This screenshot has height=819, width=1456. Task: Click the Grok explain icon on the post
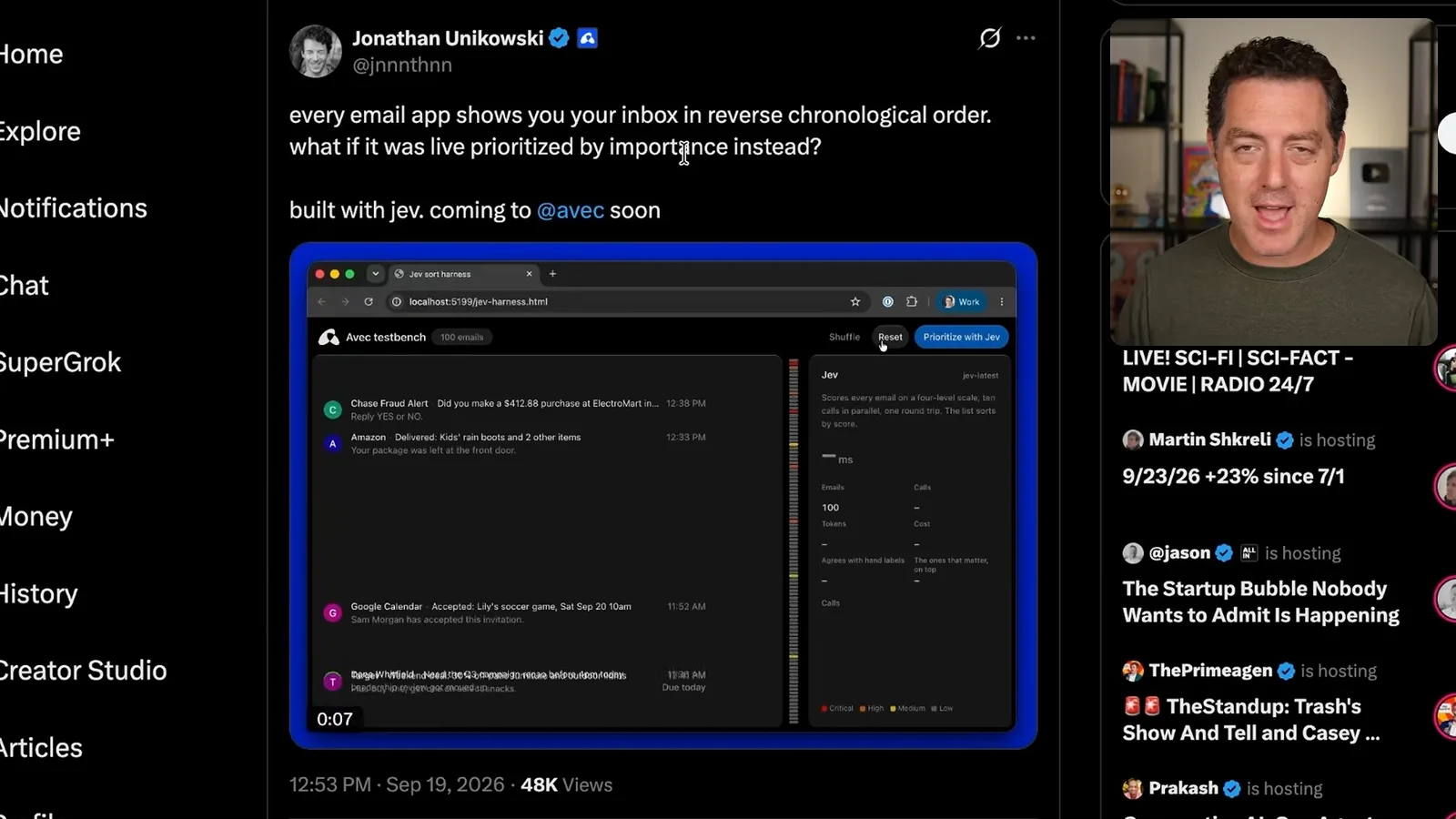click(x=990, y=38)
